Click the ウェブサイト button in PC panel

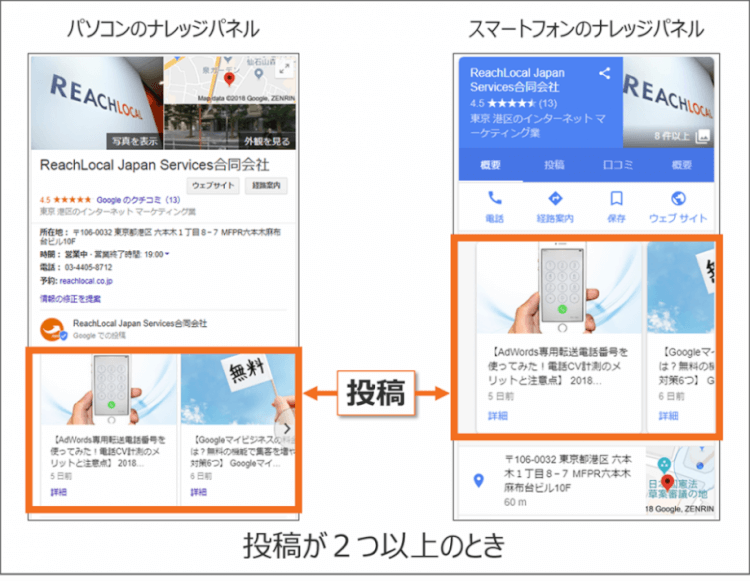213,186
